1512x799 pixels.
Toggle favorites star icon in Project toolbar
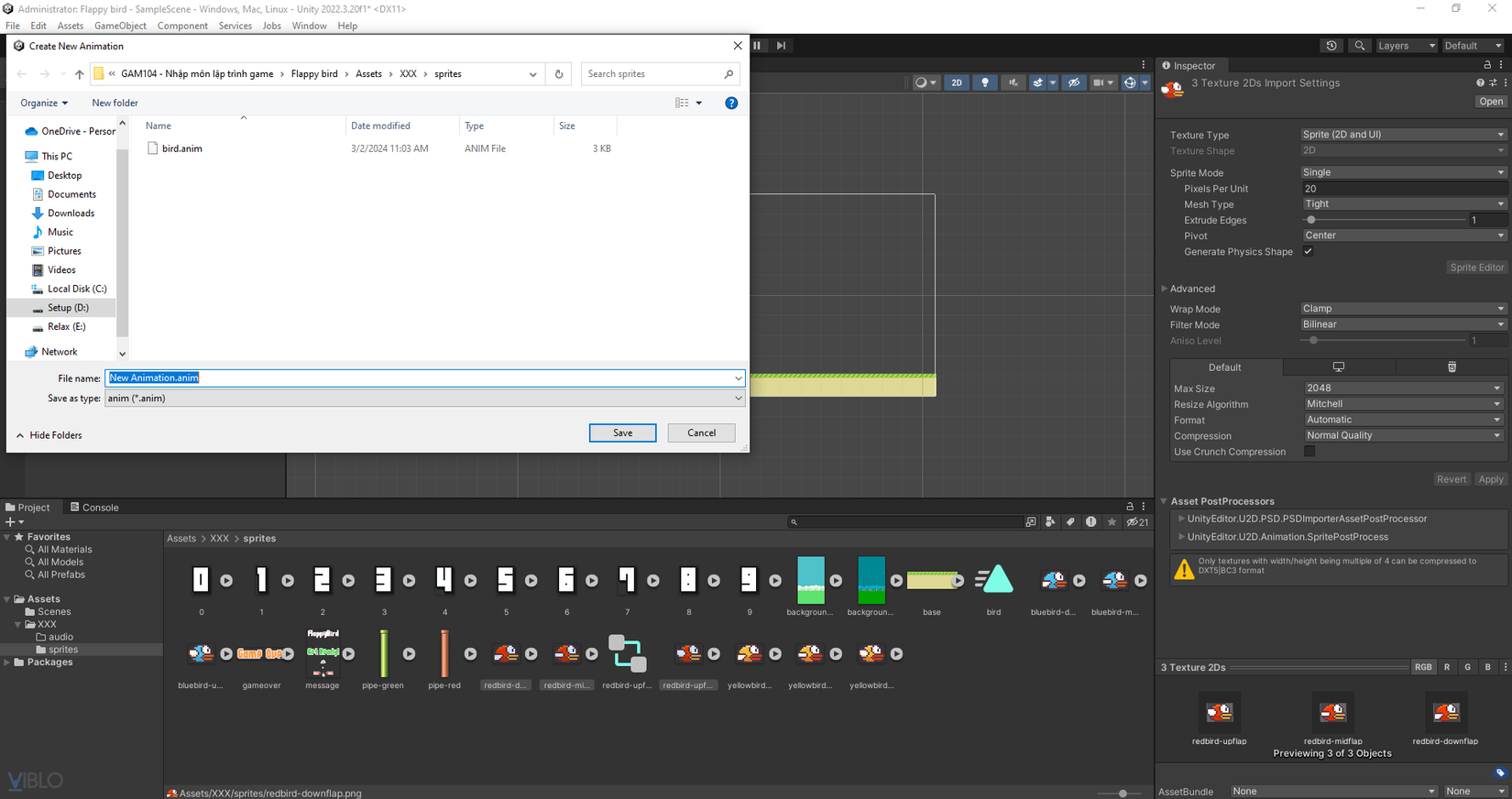[1112, 522]
